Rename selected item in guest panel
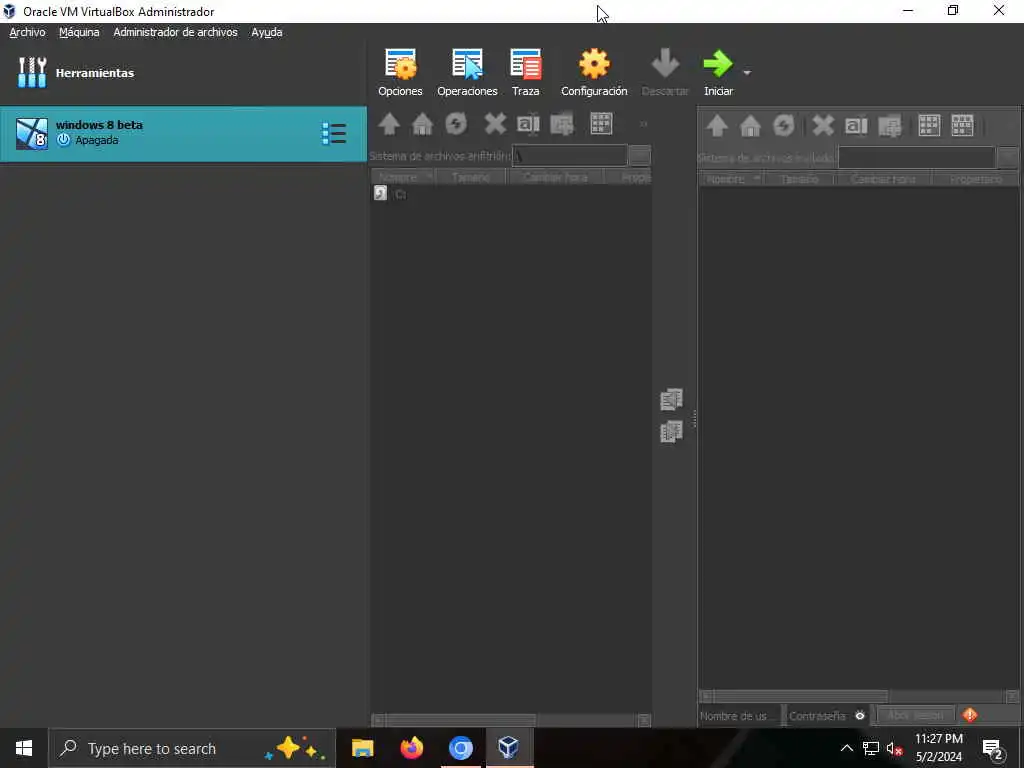 [856, 125]
